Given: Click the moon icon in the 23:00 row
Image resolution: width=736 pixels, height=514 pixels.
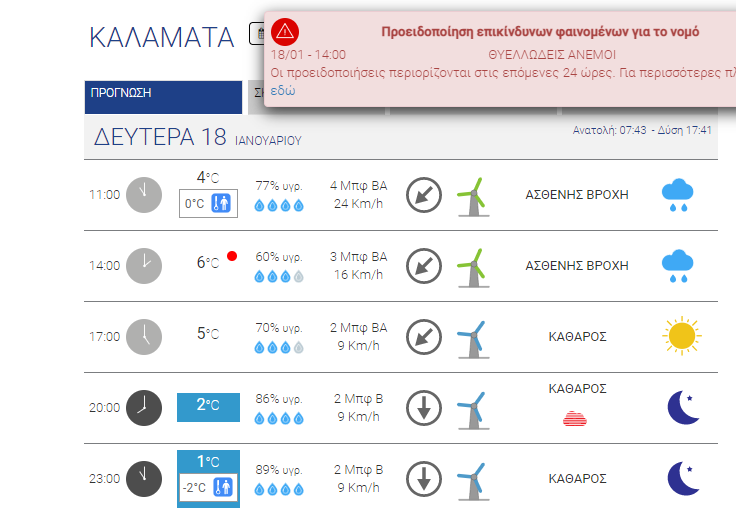Looking at the screenshot, I should click(683, 479).
